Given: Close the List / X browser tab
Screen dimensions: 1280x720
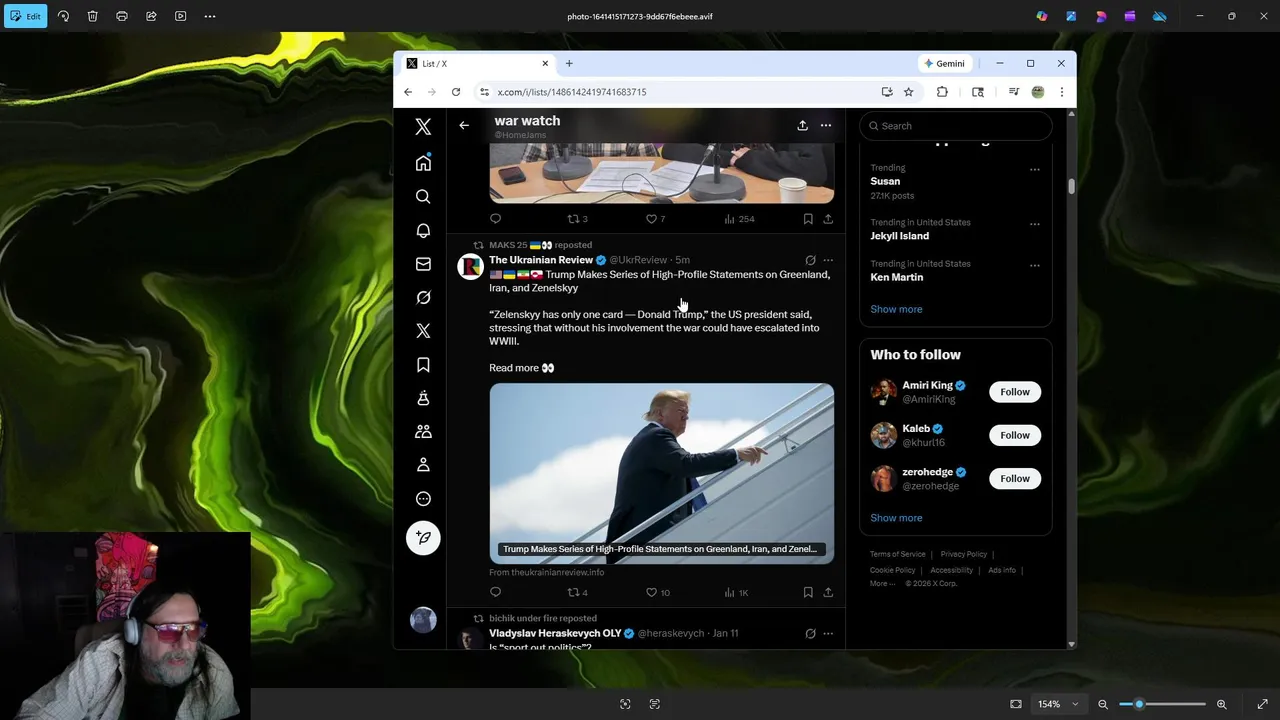Looking at the screenshot, I should click(x=545, y=63).
